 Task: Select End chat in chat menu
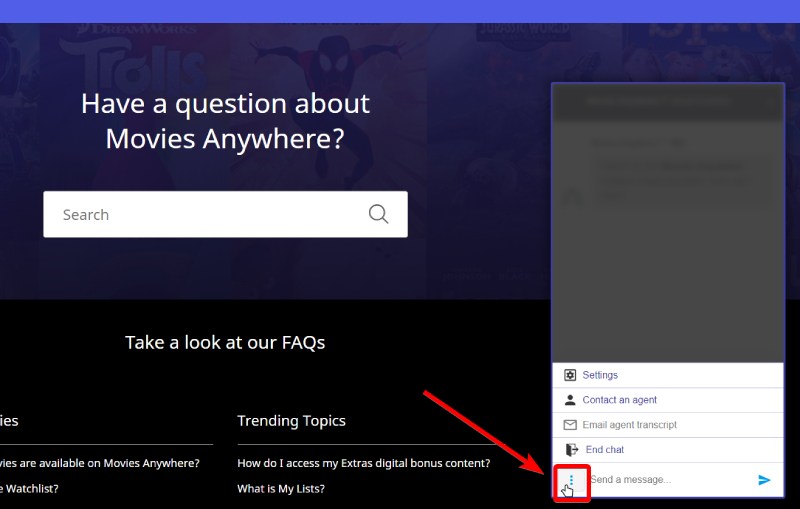[x=668, y=450]
